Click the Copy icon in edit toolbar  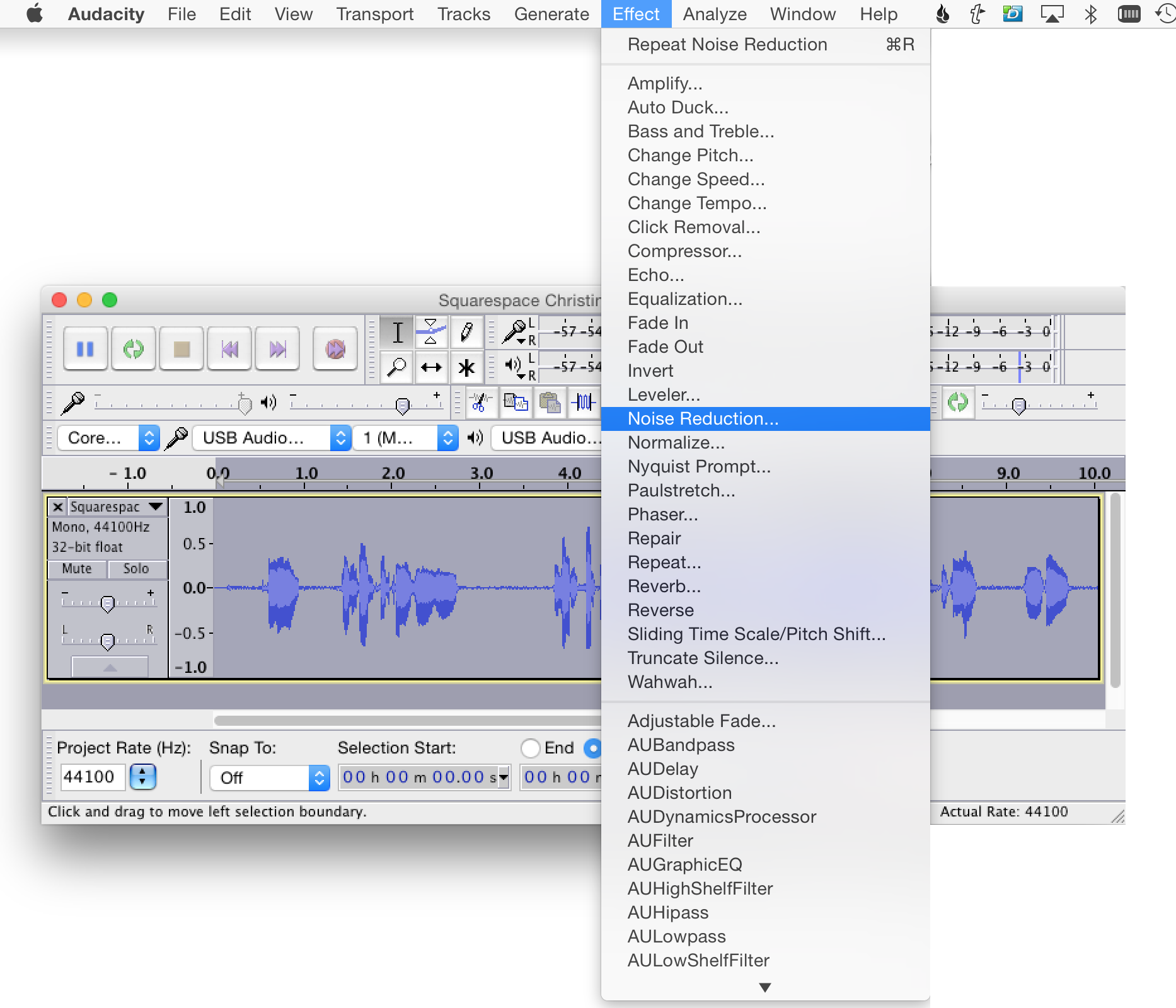click(x=516, y=402)
